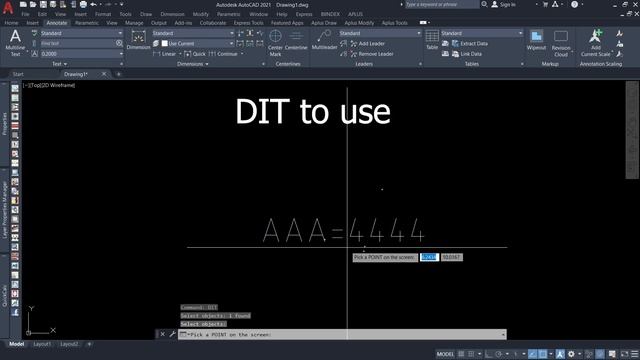The width and height of the screenshot is (640, 360).
Task: Switch to the Parametric ribbon tab
Action: 87,23
